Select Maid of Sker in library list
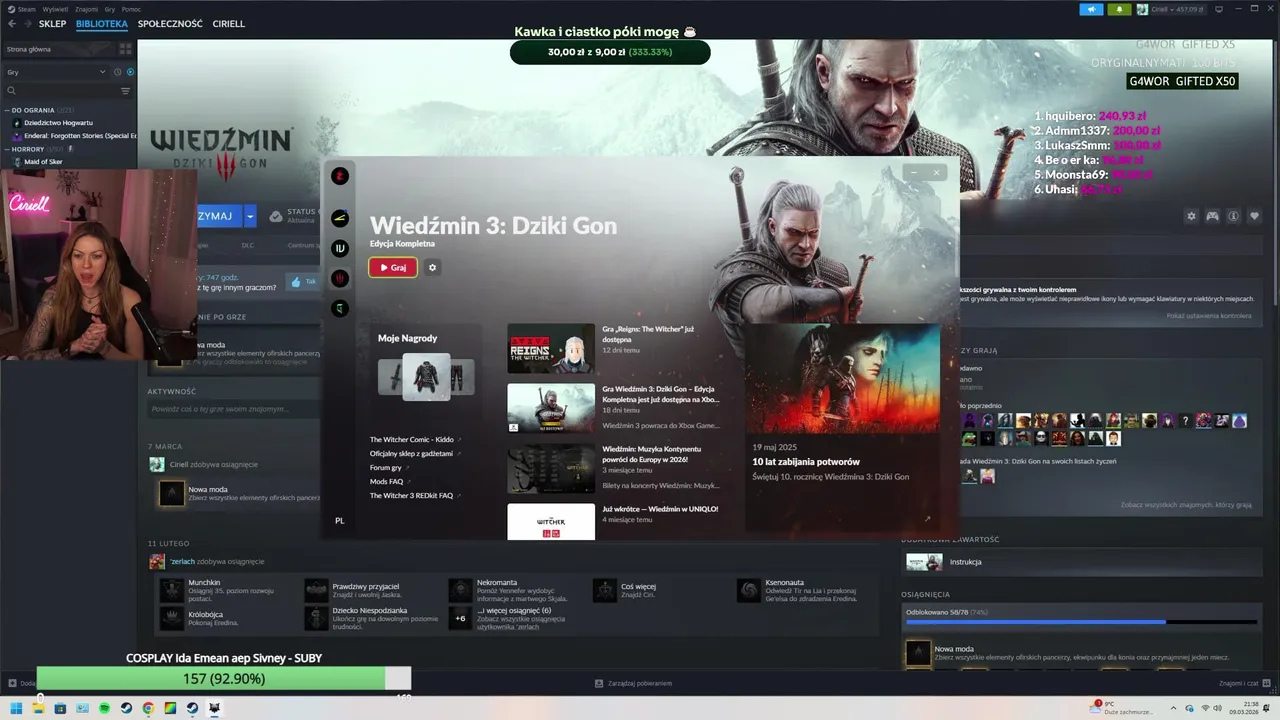Image resolution: width=1280 pixels, height=720 pixels. pyautogui.click(x=43, y=161)
